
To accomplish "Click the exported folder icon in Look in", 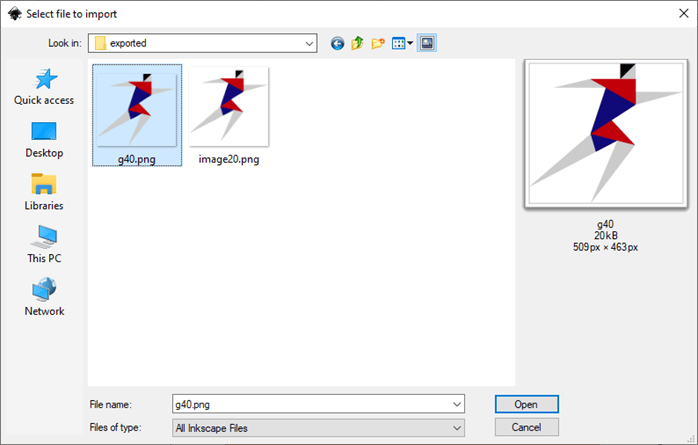I will click(101, 43).
